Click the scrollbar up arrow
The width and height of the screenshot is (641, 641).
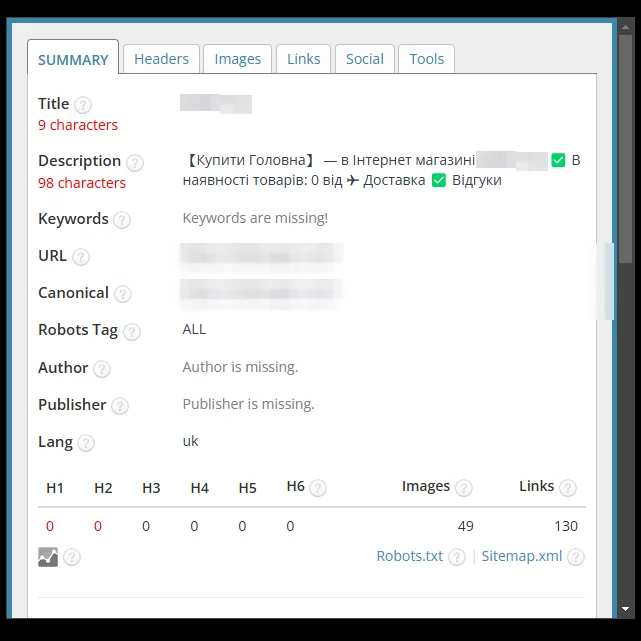(625, 27)
